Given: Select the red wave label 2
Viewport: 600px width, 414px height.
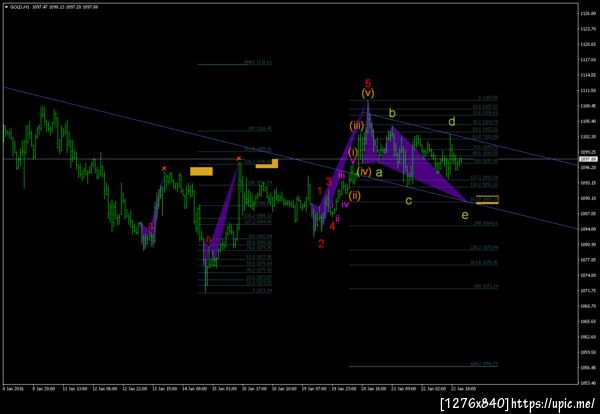Looking at the screenshot, I should (321, 244).
